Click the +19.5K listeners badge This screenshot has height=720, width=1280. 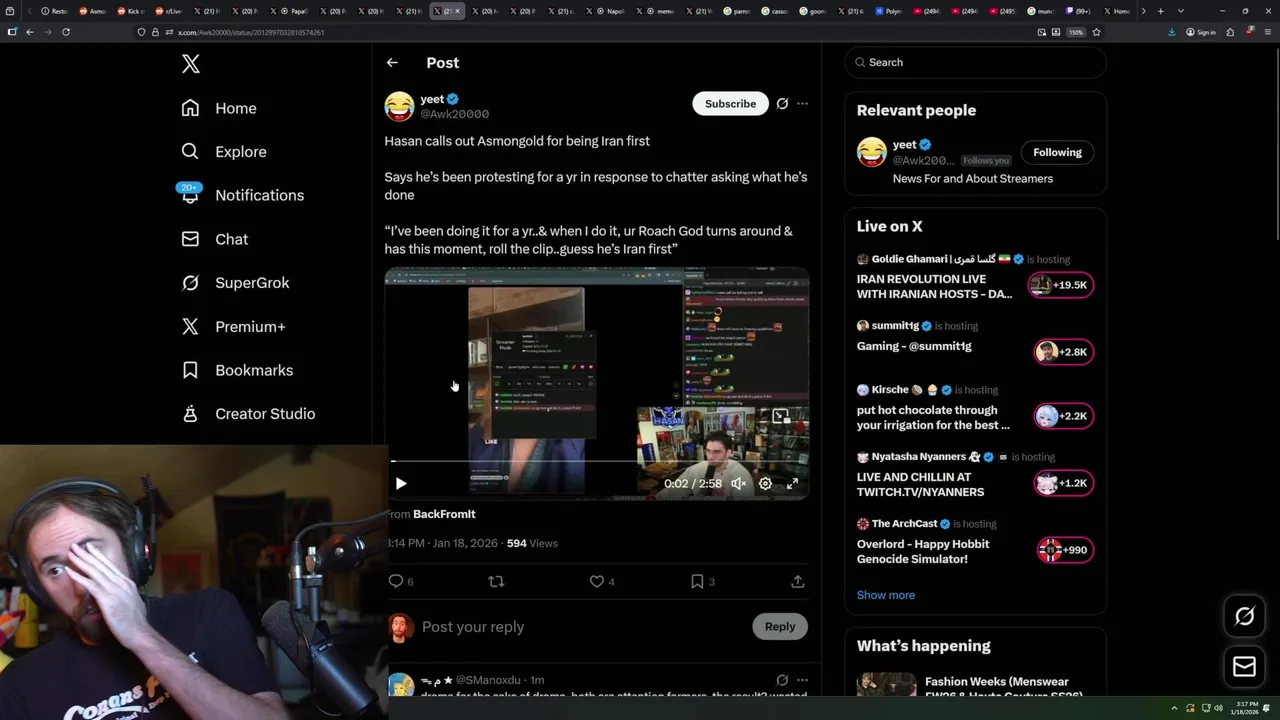tap(1061, 285)
